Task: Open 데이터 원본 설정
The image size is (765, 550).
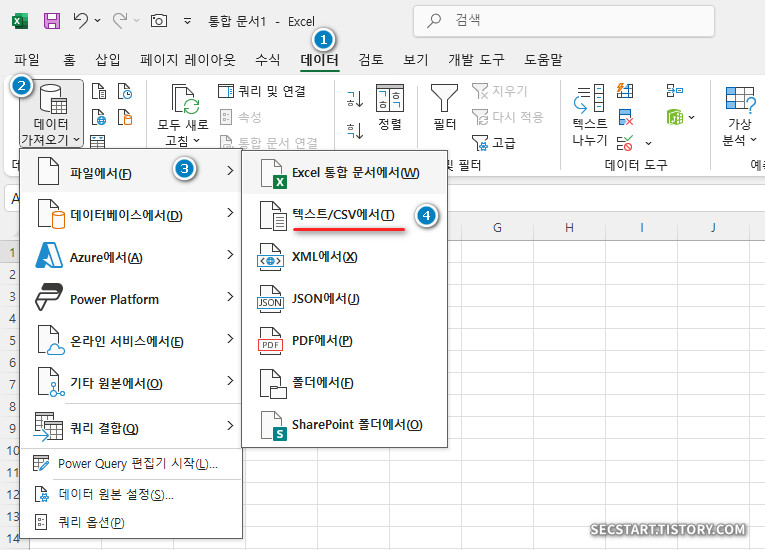Action: (x=131, y=495)
